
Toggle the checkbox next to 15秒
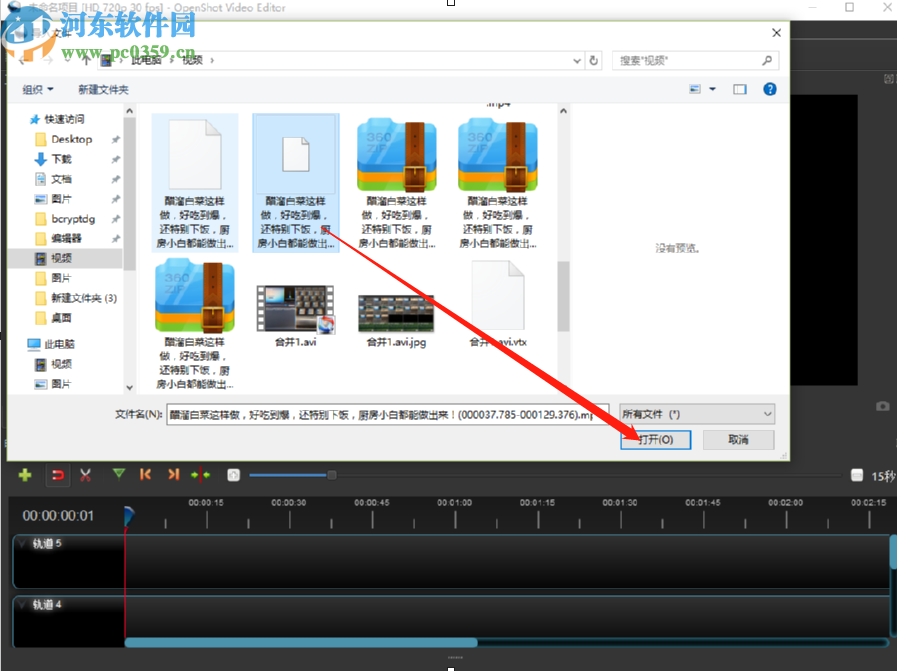pyautogui.click(x=855, y=476)
